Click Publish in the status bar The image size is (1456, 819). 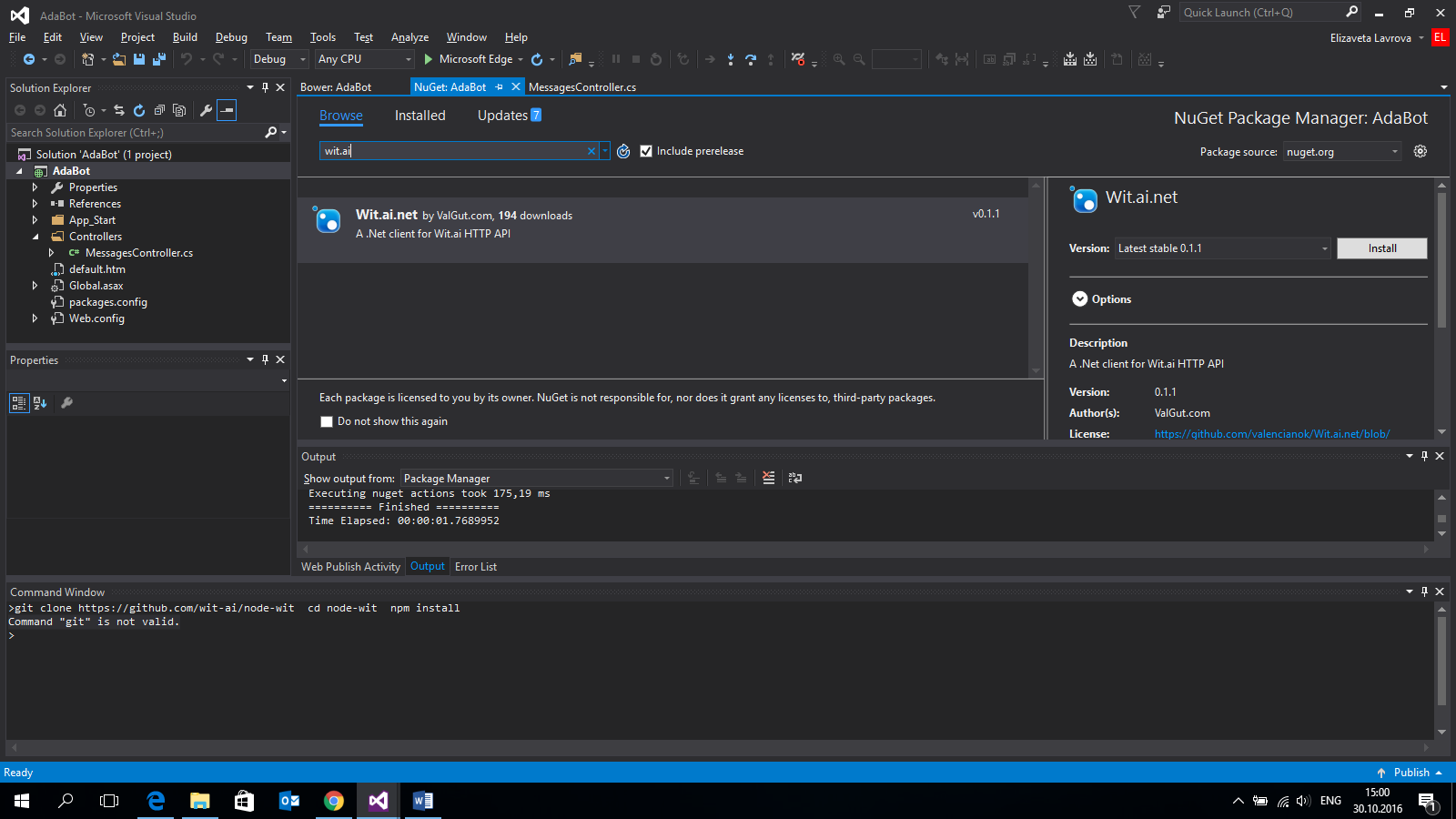(x=1410, y=773)
